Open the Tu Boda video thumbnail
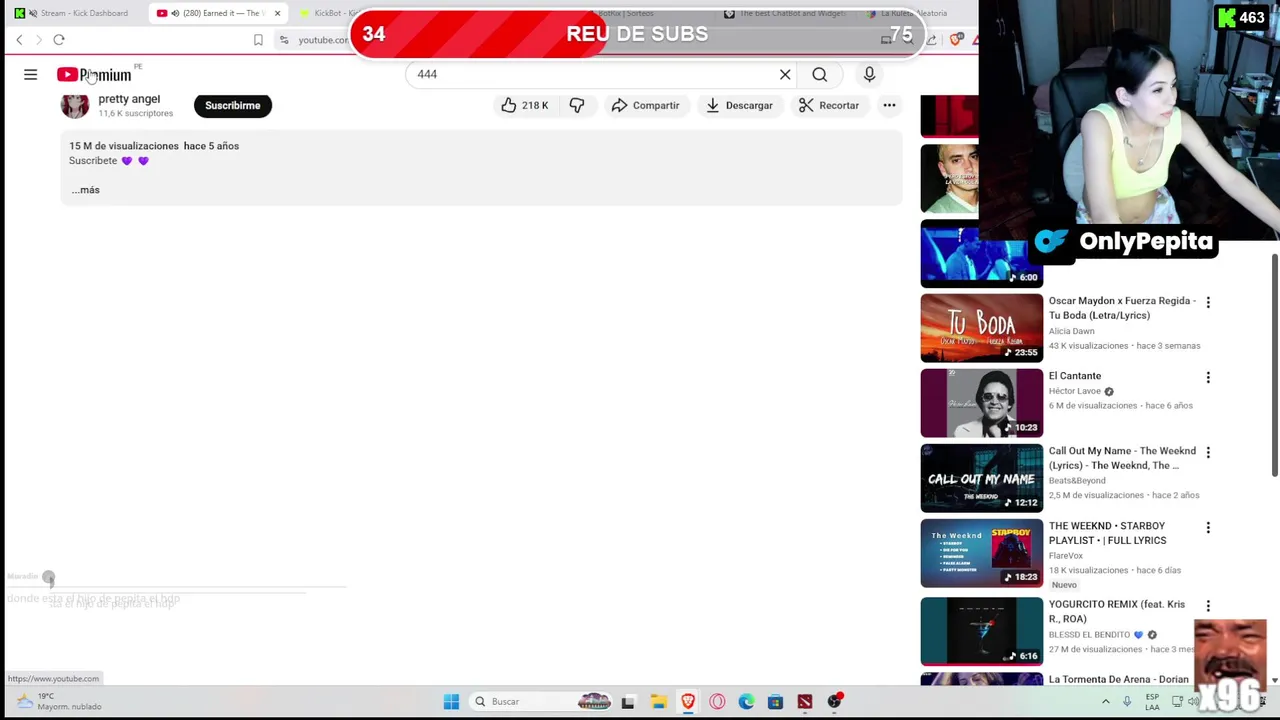The image size is (1280, 720). (981, 328)
